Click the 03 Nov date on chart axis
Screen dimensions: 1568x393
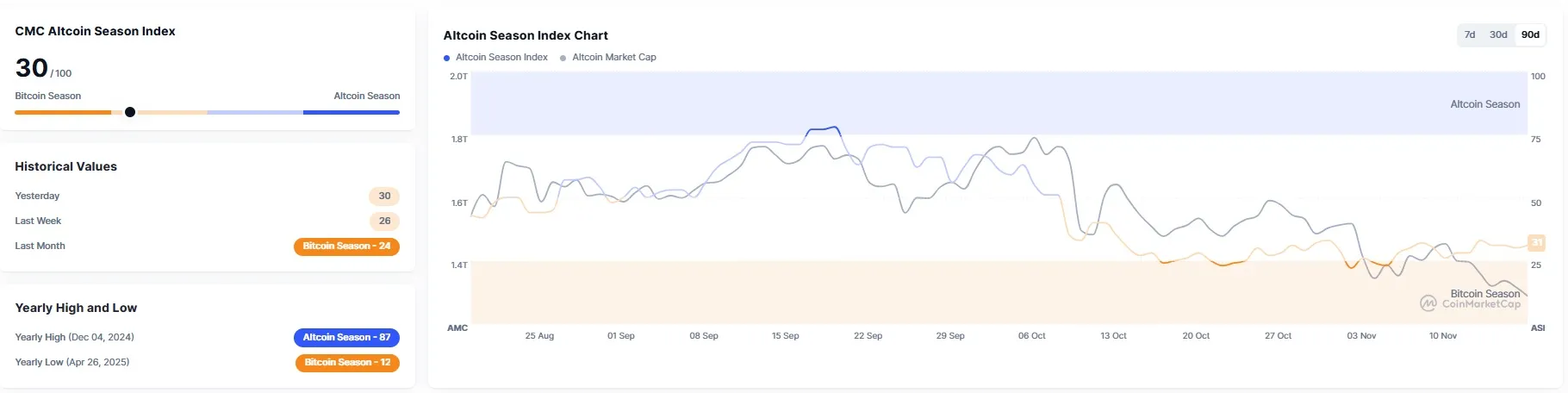(x=1361, y=336)
